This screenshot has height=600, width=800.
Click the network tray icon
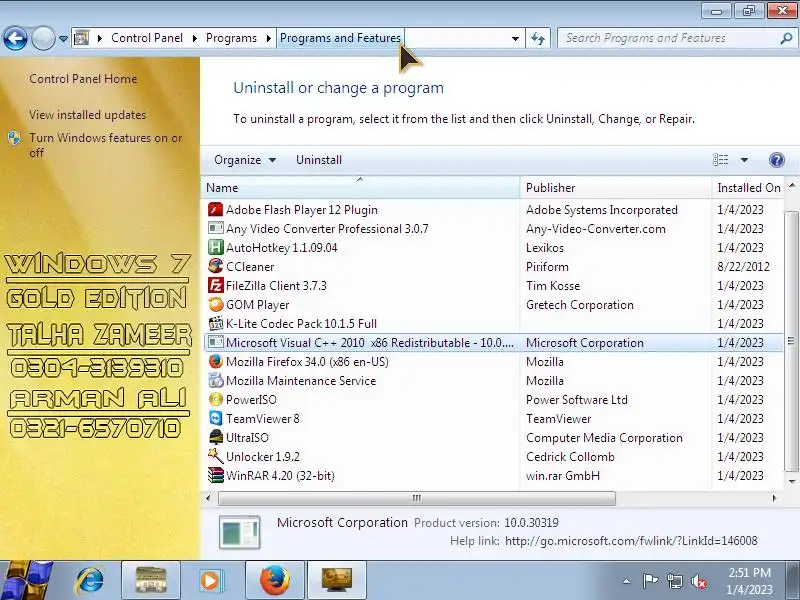[674, 581]
